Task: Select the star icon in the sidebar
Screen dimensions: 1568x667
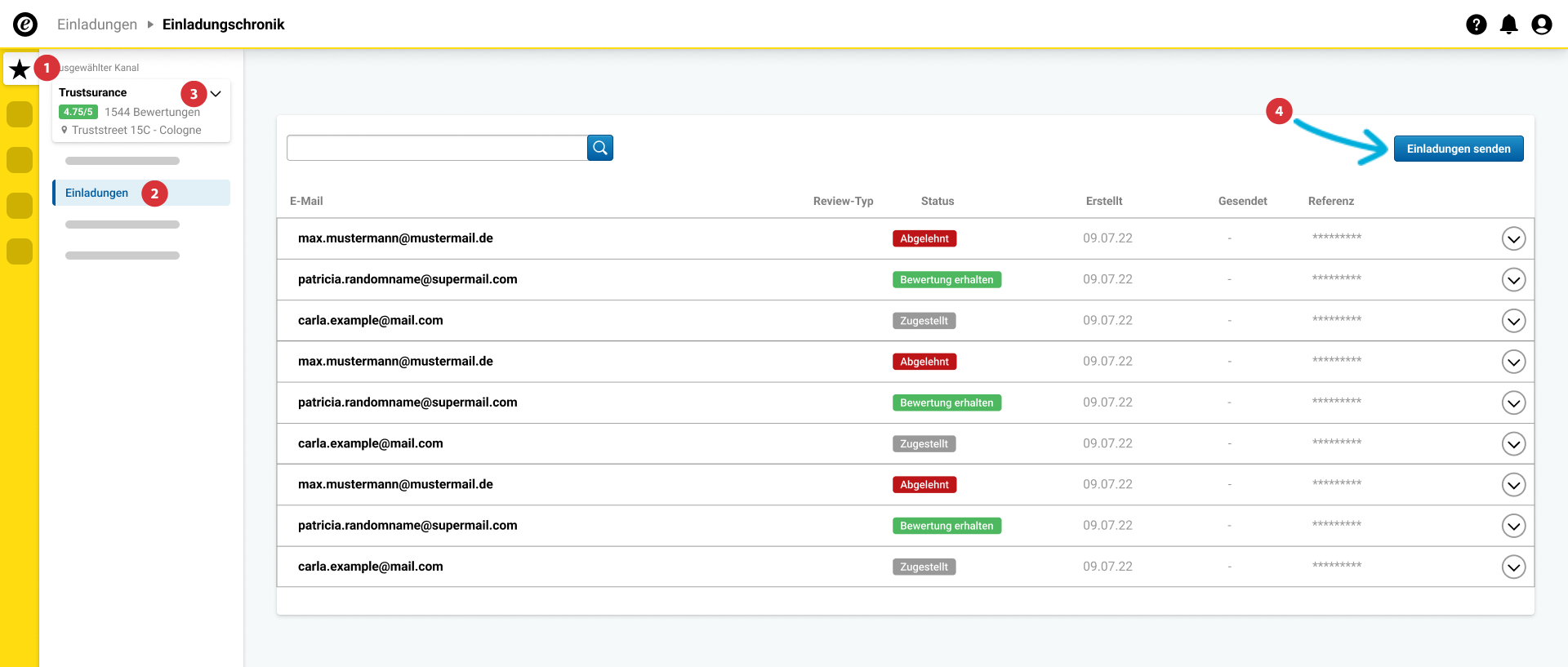Action: point(20,69)
